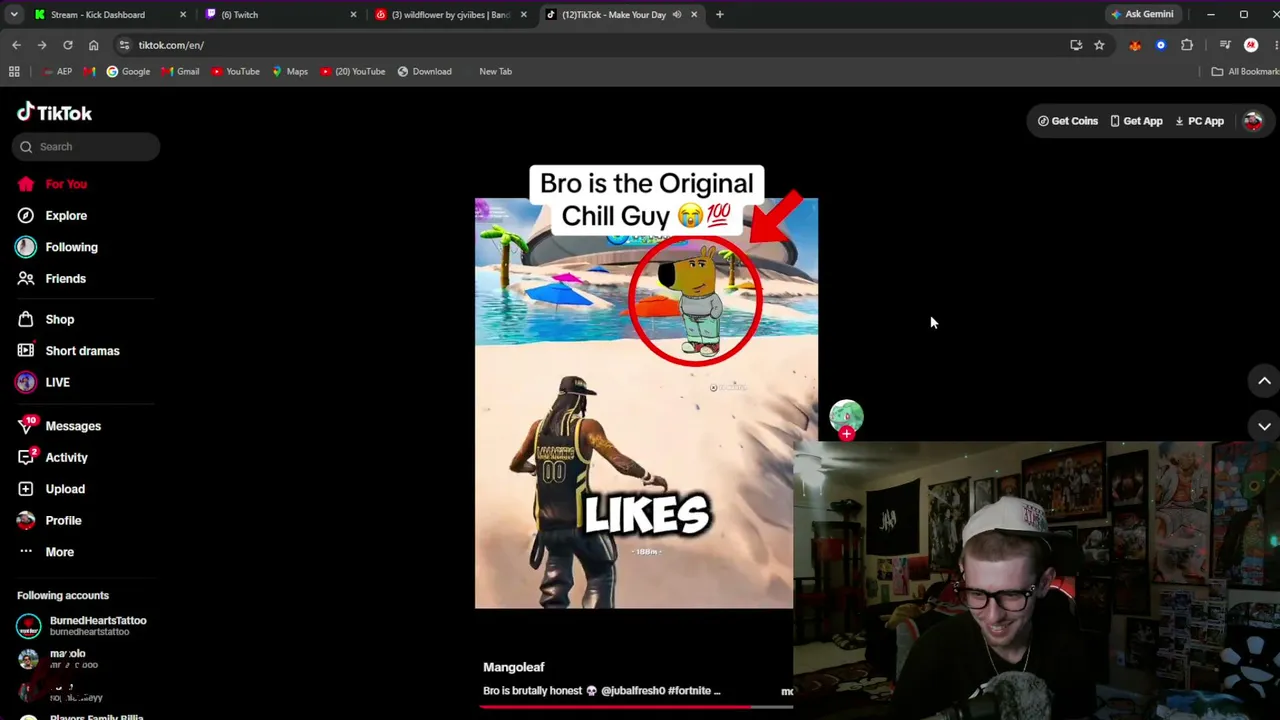Reload the TikTok page
Screen dimensions: 1280x720
click(68, 45)
